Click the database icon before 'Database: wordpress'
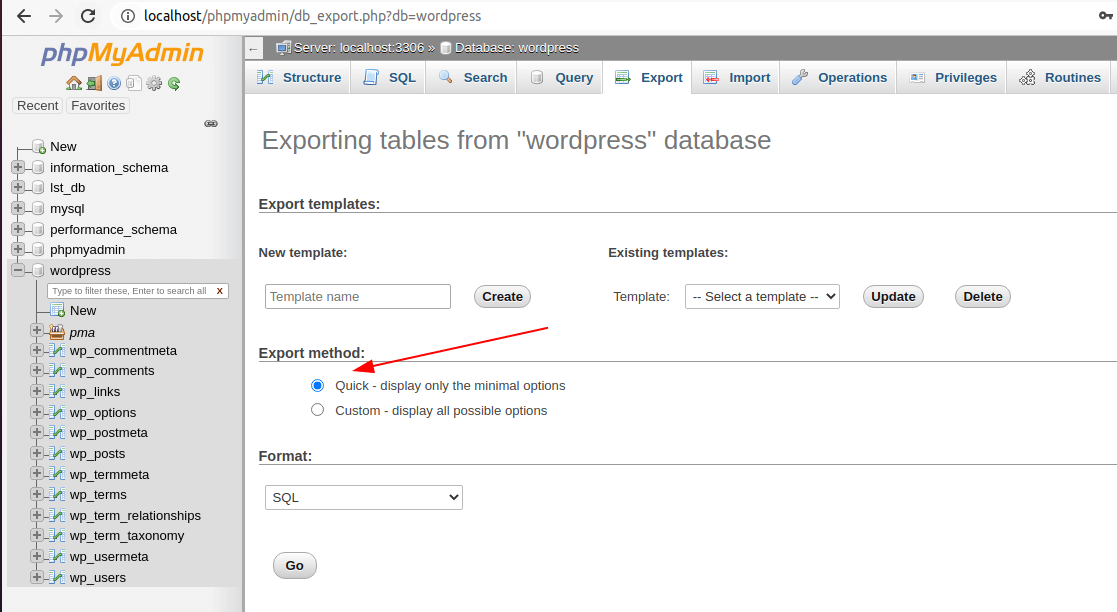The height and width of the screenshot is (612, 1117). point(445,48)
